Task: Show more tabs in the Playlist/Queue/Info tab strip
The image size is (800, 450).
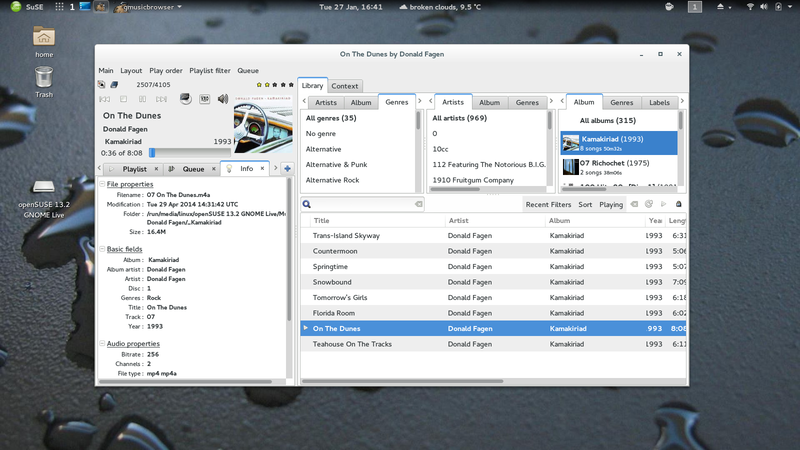Action: (x=276, y=168)
